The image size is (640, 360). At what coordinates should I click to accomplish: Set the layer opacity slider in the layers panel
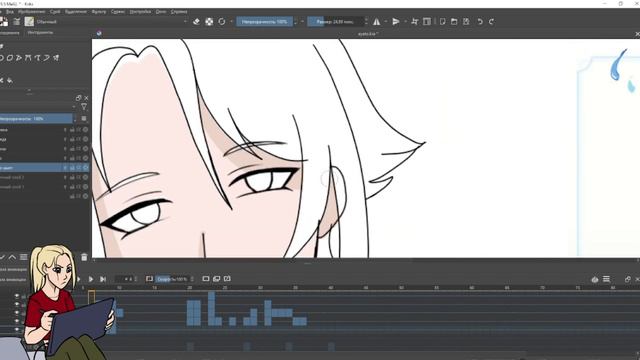pyautogui.click(x=36, y=119)
